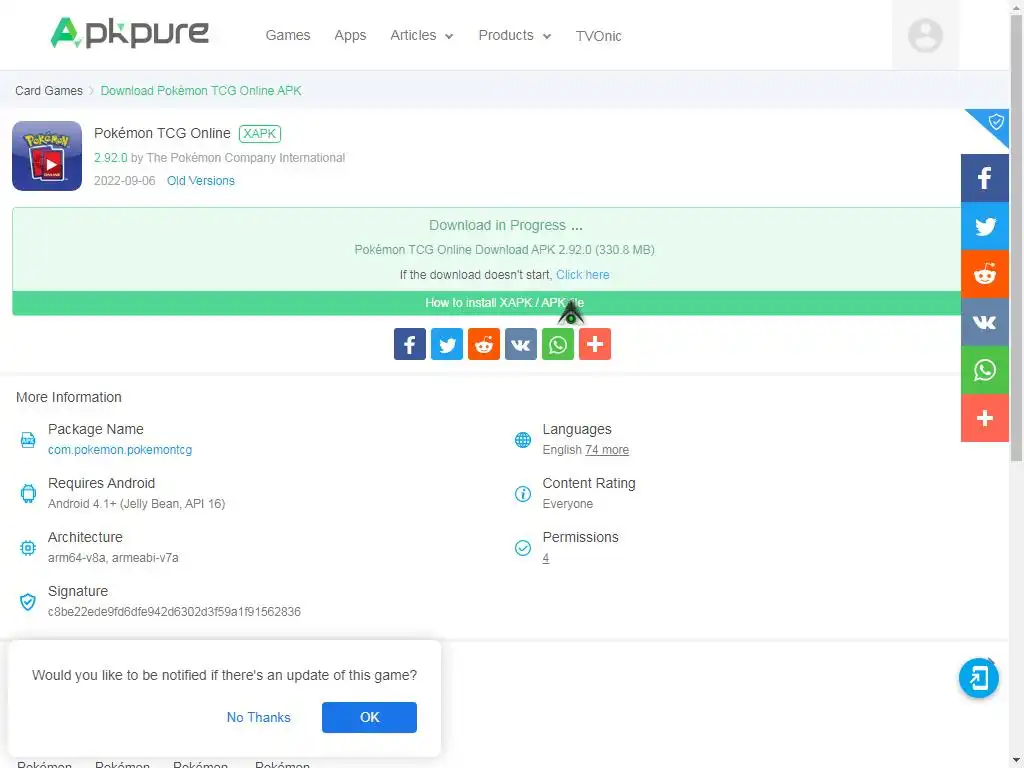This screenshot has width=1024, height=768.
Task: Click the signature hash text
Action: 174,612
